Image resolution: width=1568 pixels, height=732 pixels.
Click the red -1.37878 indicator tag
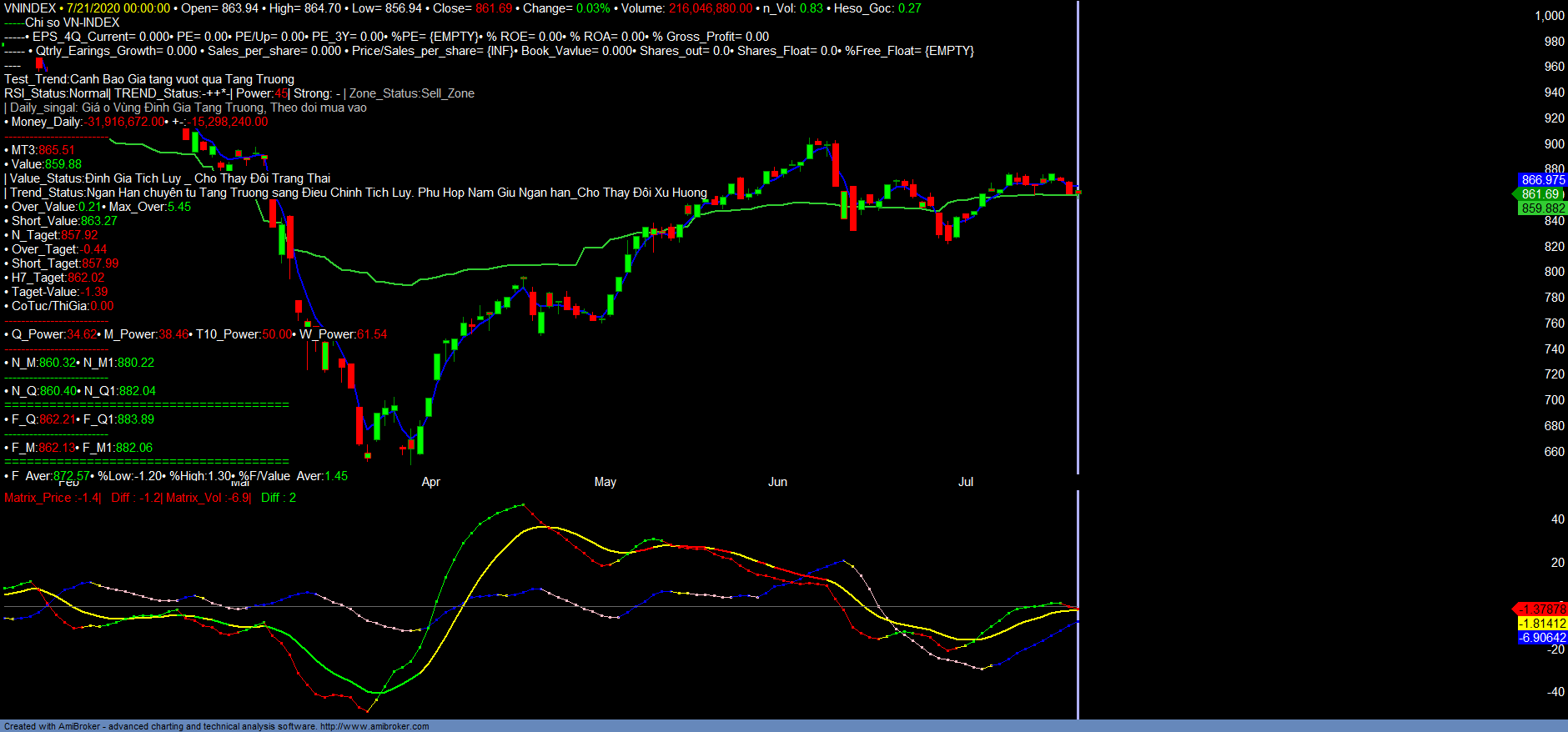pos(1542,609)
